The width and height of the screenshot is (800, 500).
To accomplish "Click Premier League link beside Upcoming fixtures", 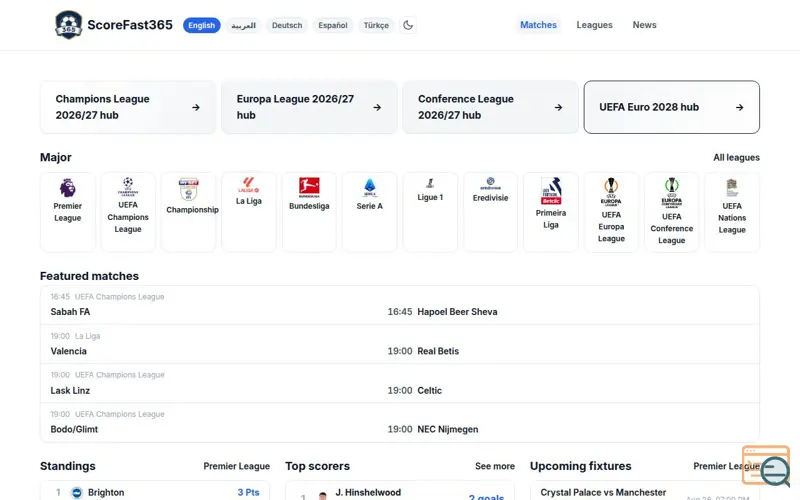I will 726,466.
